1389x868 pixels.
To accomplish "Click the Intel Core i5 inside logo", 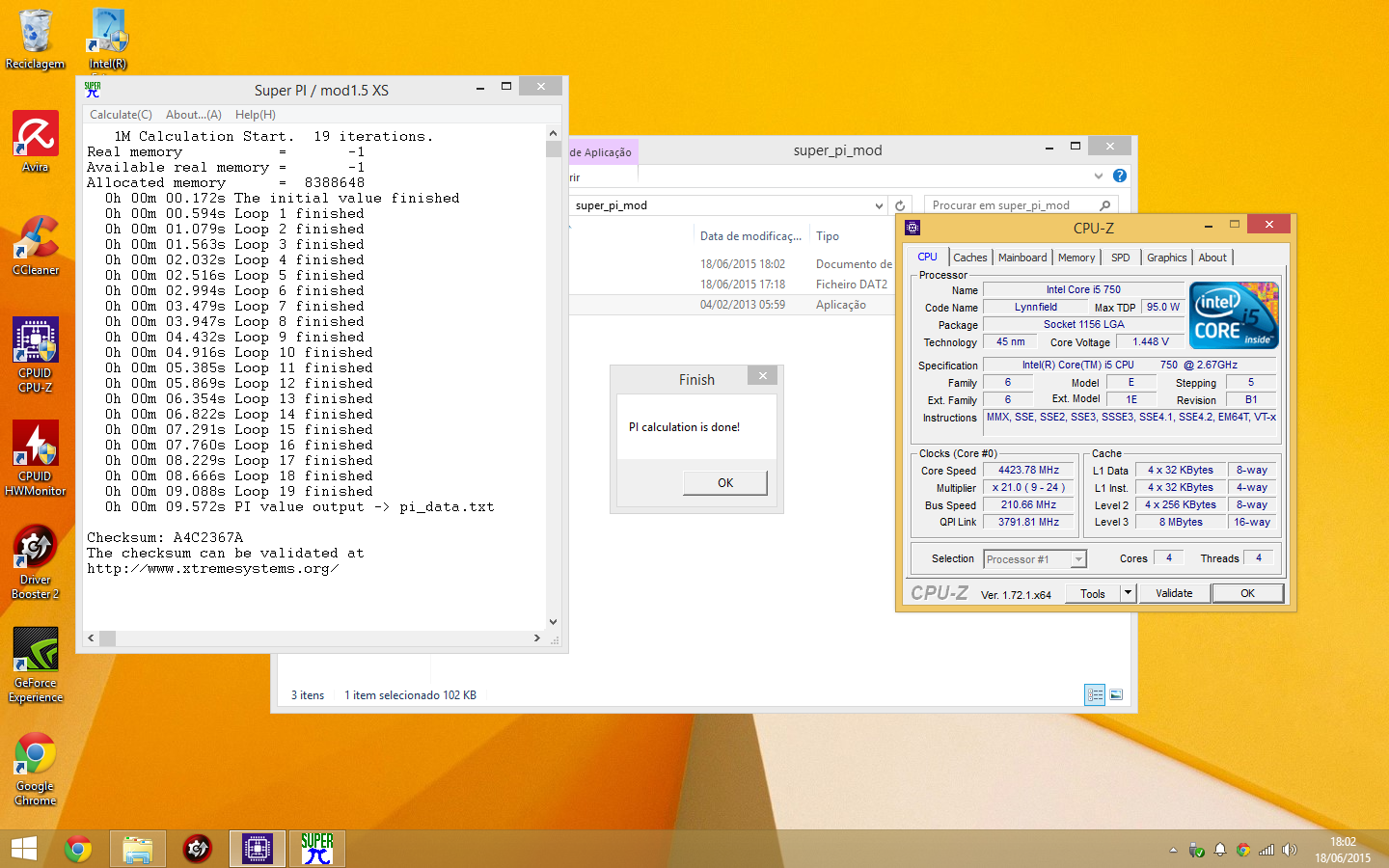I will pos(1234,315).
